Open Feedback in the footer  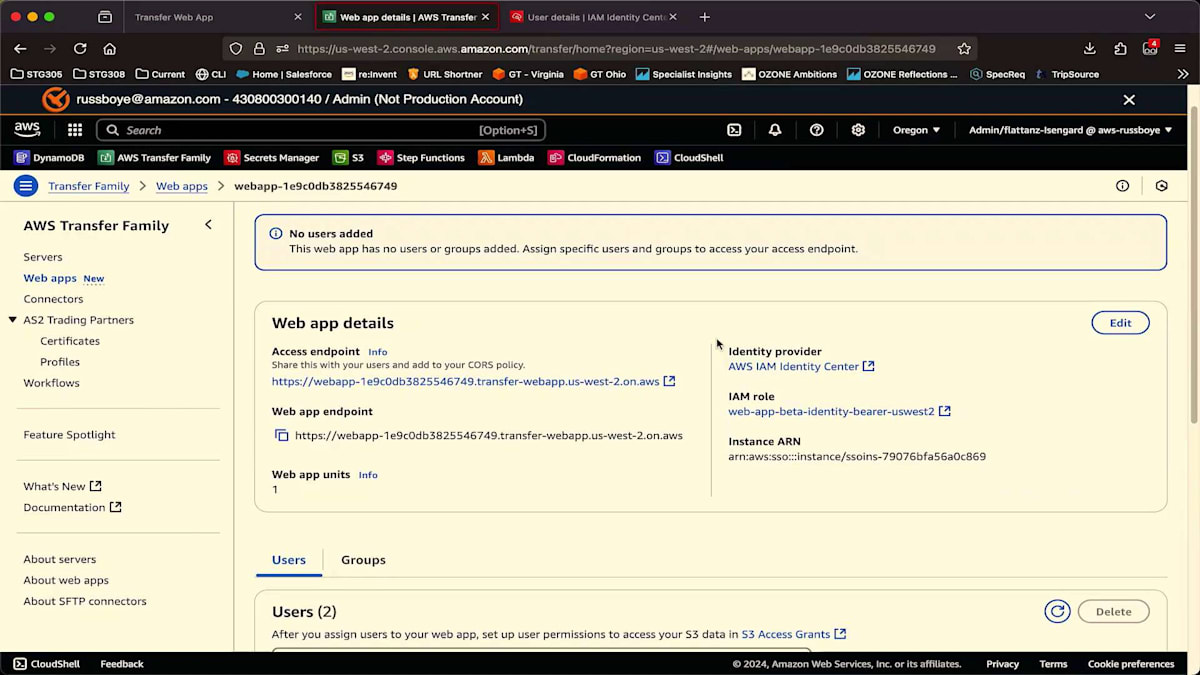(122, 664)
